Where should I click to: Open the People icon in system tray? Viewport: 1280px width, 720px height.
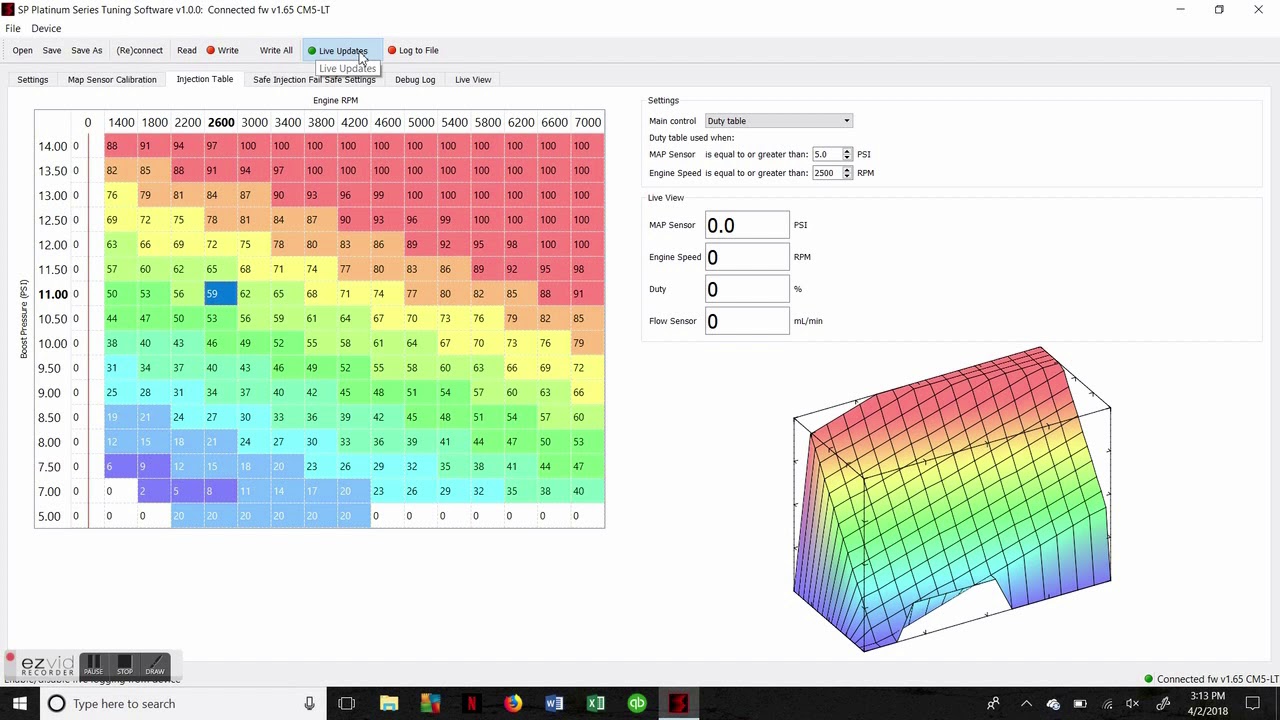pos(993,704)
